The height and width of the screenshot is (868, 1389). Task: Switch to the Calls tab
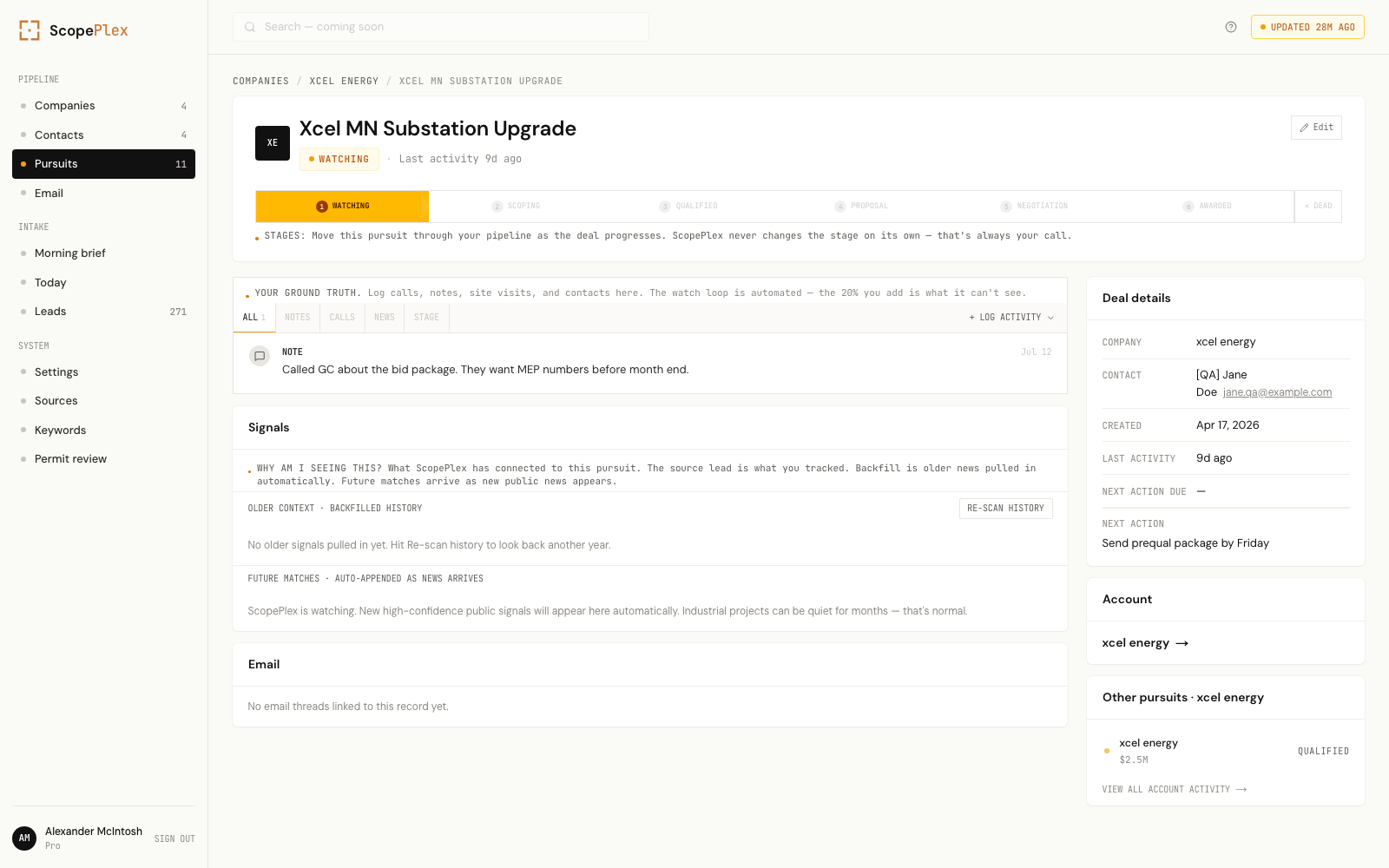342,318
